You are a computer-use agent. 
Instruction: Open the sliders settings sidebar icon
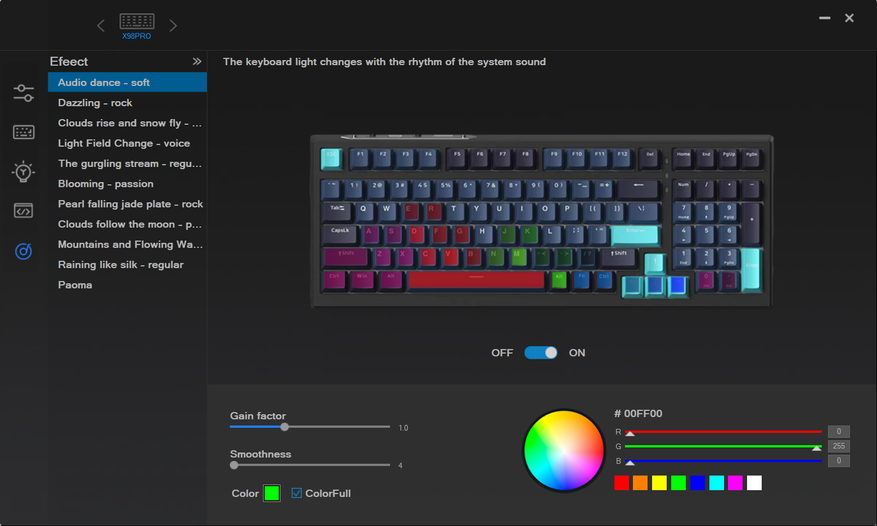(x=23, y=93)
